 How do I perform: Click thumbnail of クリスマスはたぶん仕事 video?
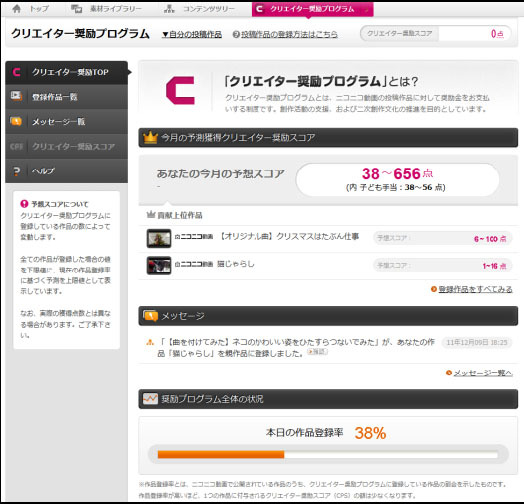159,238
